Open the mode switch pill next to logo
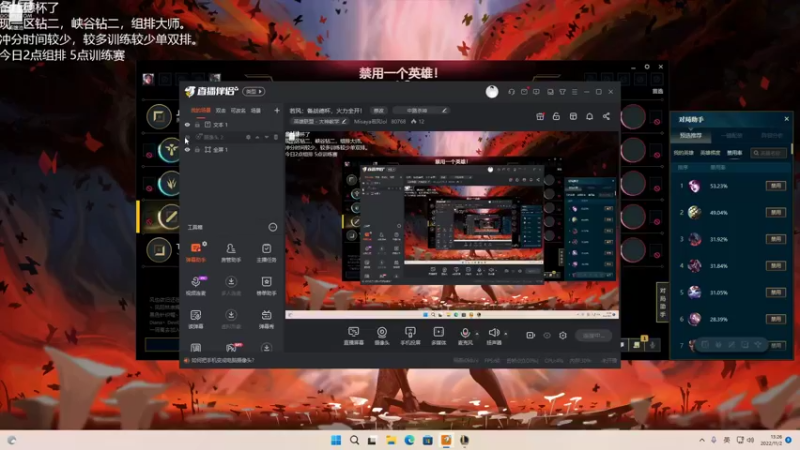Image resolution: width=800 pixels, height=450 pixels. (254, 91)
